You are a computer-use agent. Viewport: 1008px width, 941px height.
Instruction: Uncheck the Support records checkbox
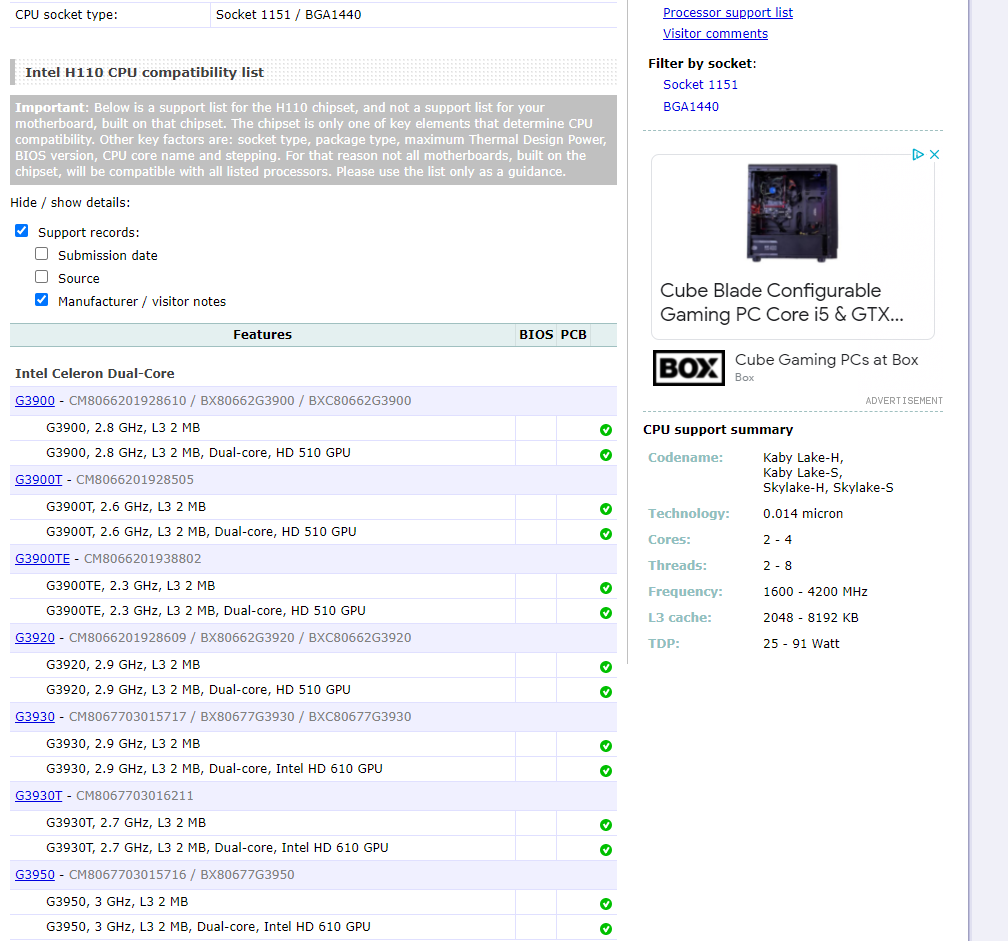[x=22, y=231]
